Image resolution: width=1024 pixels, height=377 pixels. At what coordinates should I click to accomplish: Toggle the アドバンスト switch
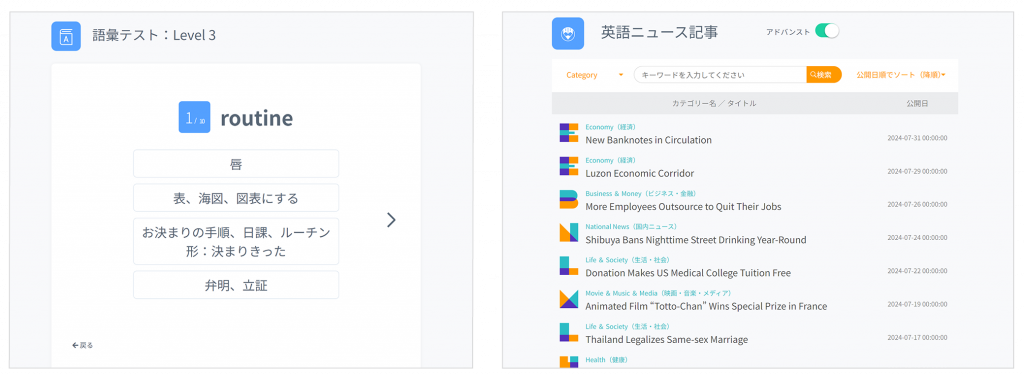pyautogui.click(x=827, y=31)
